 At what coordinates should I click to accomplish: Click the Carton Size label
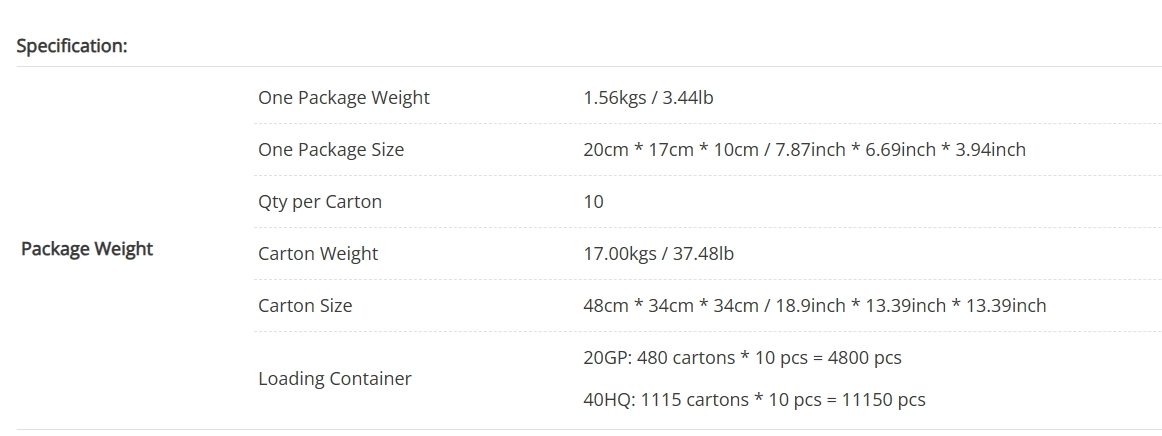pos(305,305)
